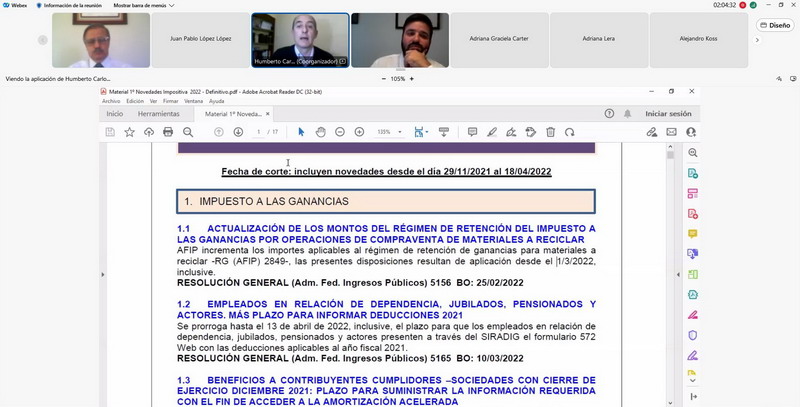Viewport: 800px width, 407px height.
Task: Decrease shared view zoom from 105%
Action: click(384, 79)
